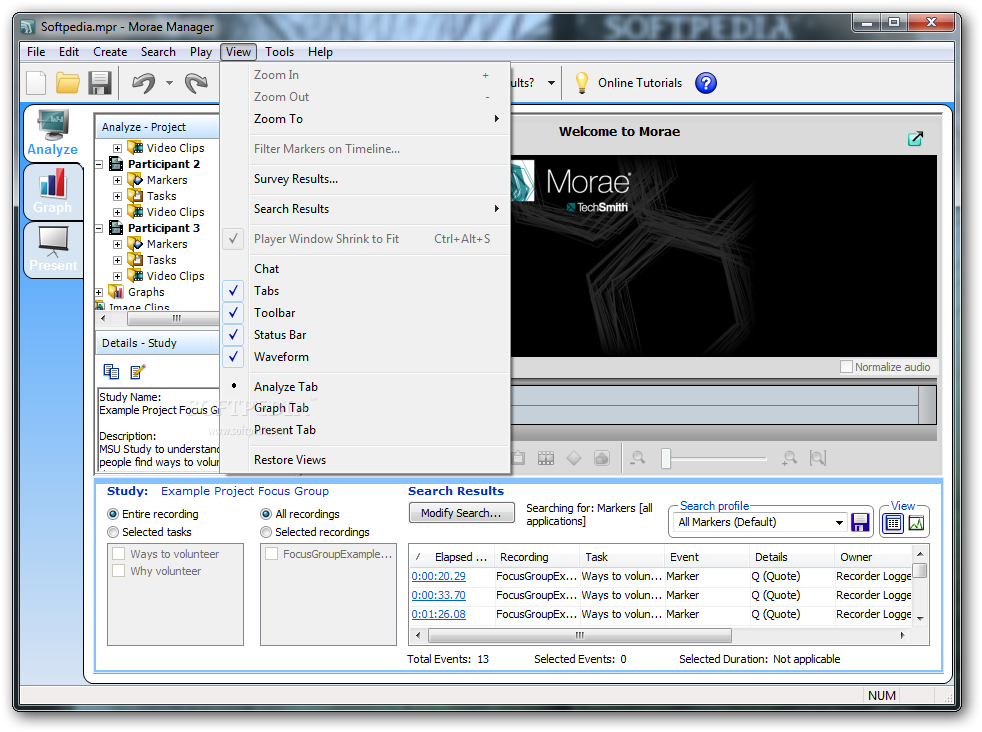
Task: Choose Restore Views menu item
Action: click(x=366, y=460)
